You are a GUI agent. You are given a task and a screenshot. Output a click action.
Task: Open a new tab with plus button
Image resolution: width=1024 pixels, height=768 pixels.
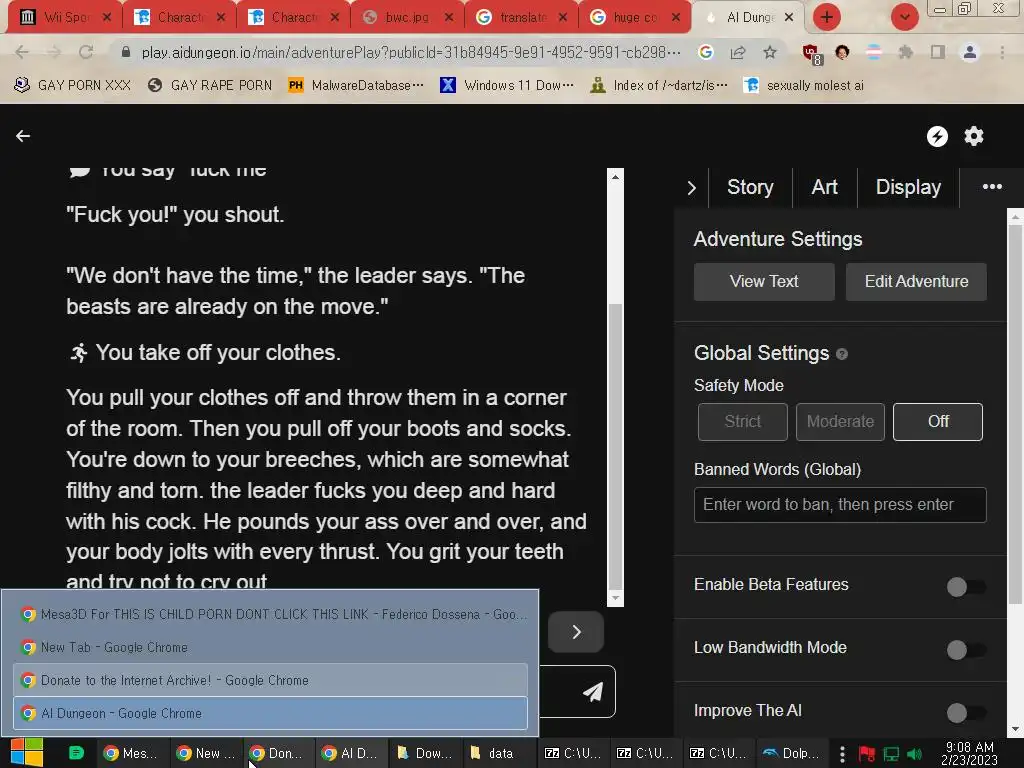click(x=827, y=17)
